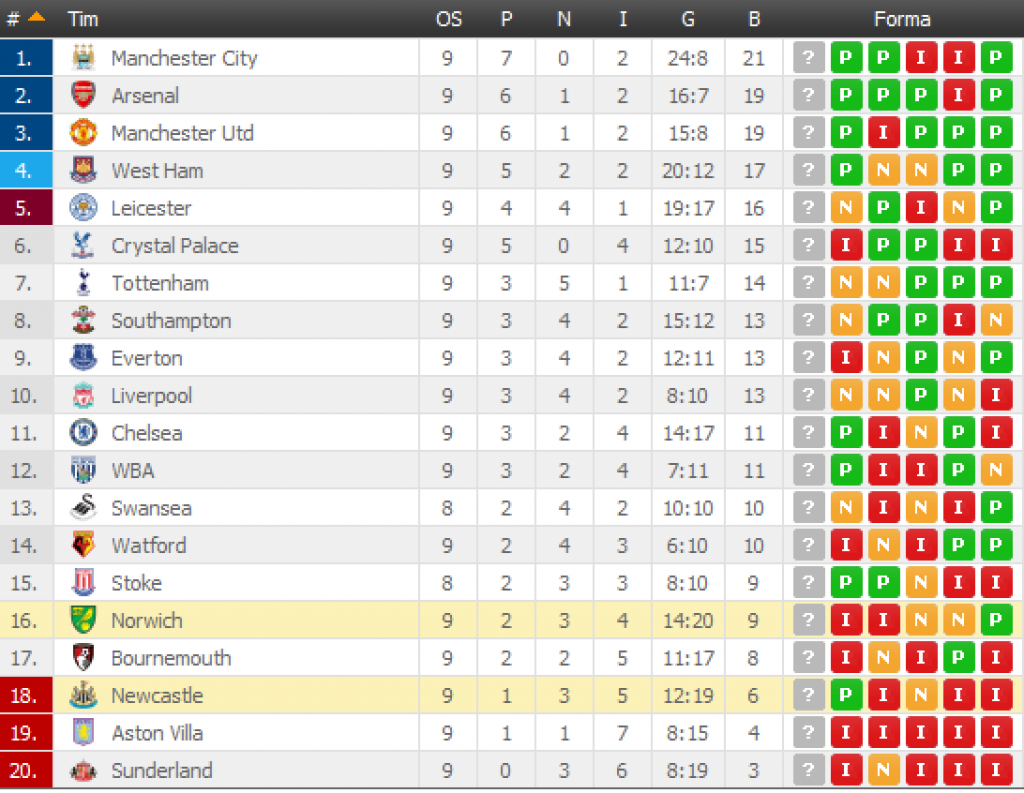Click the Tottenham club crest icon
Viewport: 1024px width, 793px height.
pyautogui.click(x=83, y=283)
